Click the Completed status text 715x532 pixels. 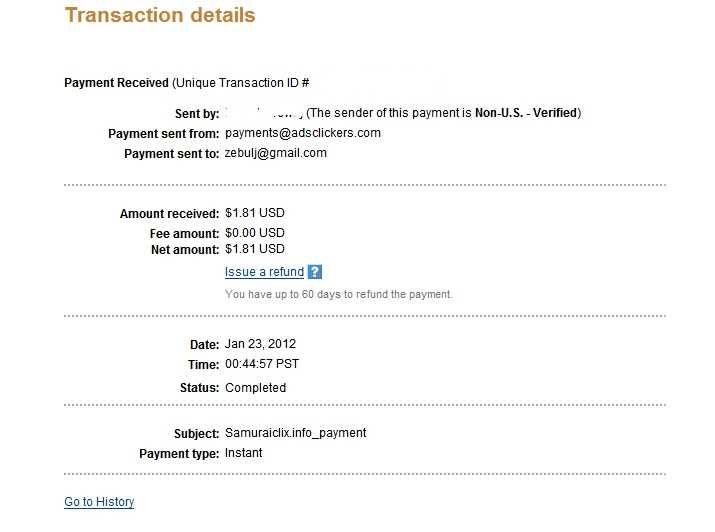click(255, 387)
